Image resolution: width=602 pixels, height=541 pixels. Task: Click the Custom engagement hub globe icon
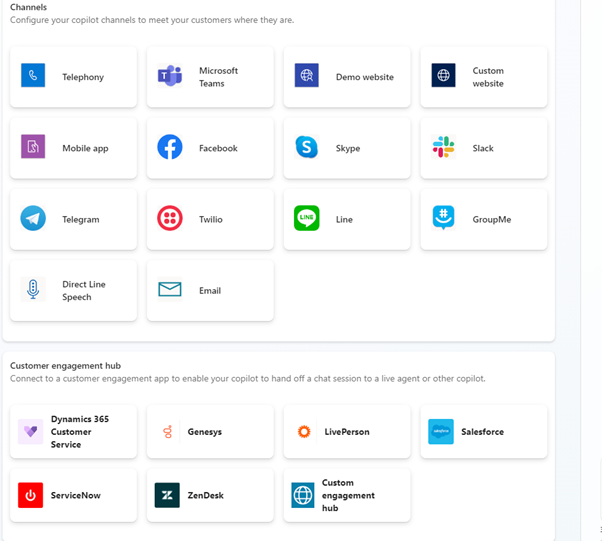[x=303, y=495]
